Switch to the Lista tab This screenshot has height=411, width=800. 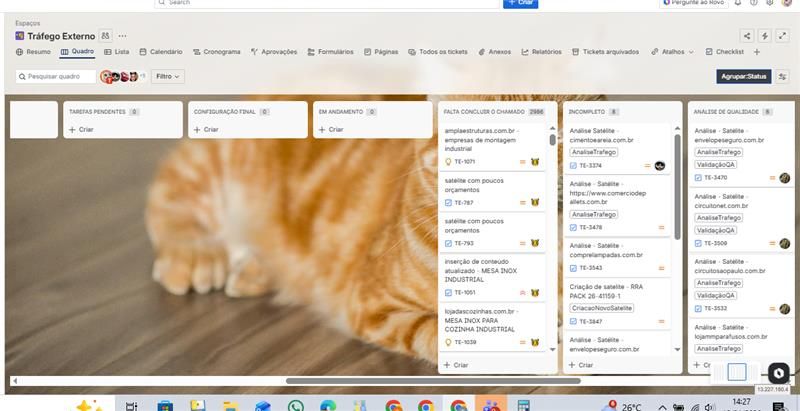pyautogui.click(x=116, y=52)
